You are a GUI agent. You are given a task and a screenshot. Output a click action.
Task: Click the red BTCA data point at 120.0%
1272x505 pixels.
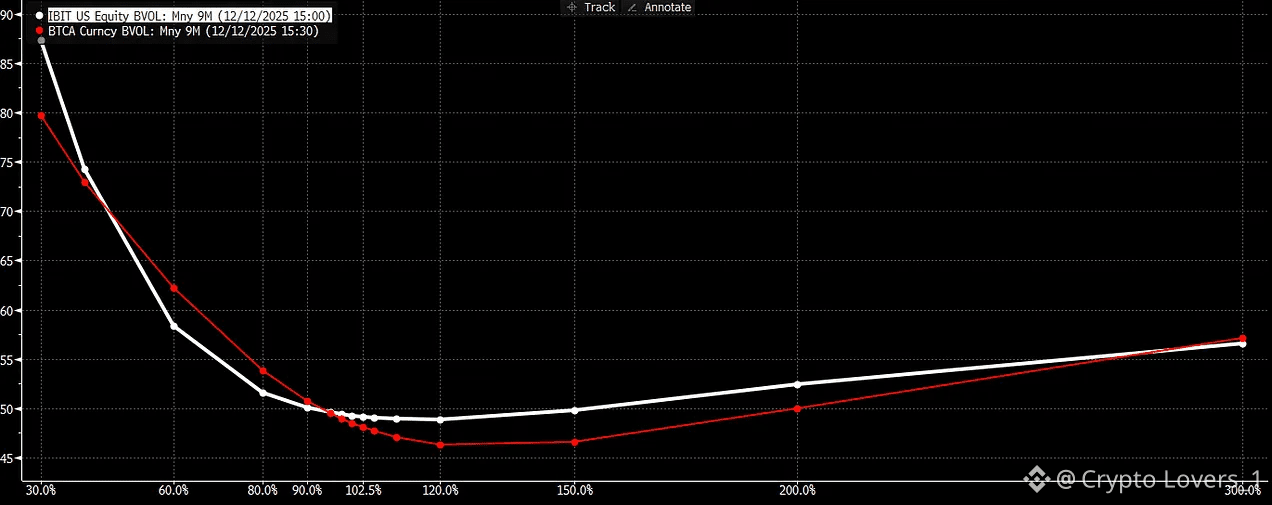441,444
